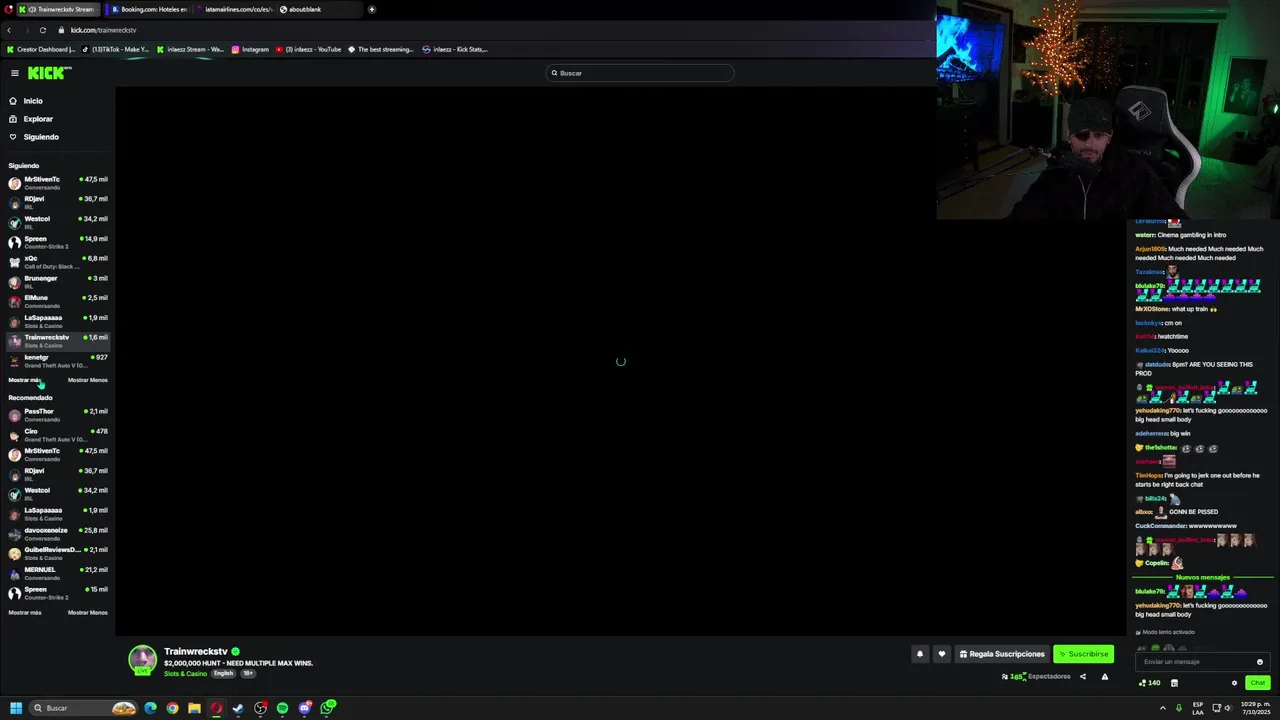Screen dimensions: 1280x720
Task: Open xQc channel in following list
Action: tap(58, 262)
